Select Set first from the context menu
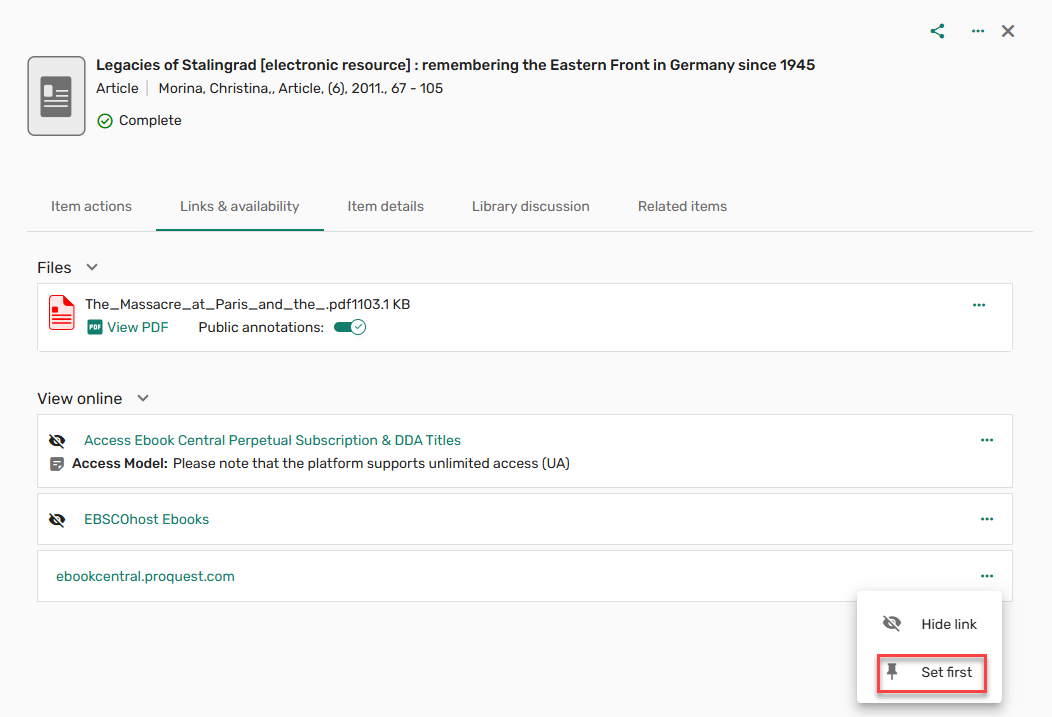Viewport: 1052px width, 717px height. (x=932, y=672)
